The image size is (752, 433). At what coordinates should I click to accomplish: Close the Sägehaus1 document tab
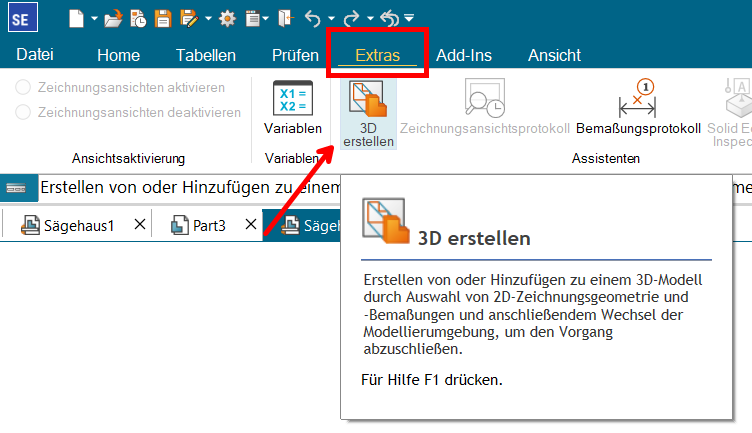[140, 224]
